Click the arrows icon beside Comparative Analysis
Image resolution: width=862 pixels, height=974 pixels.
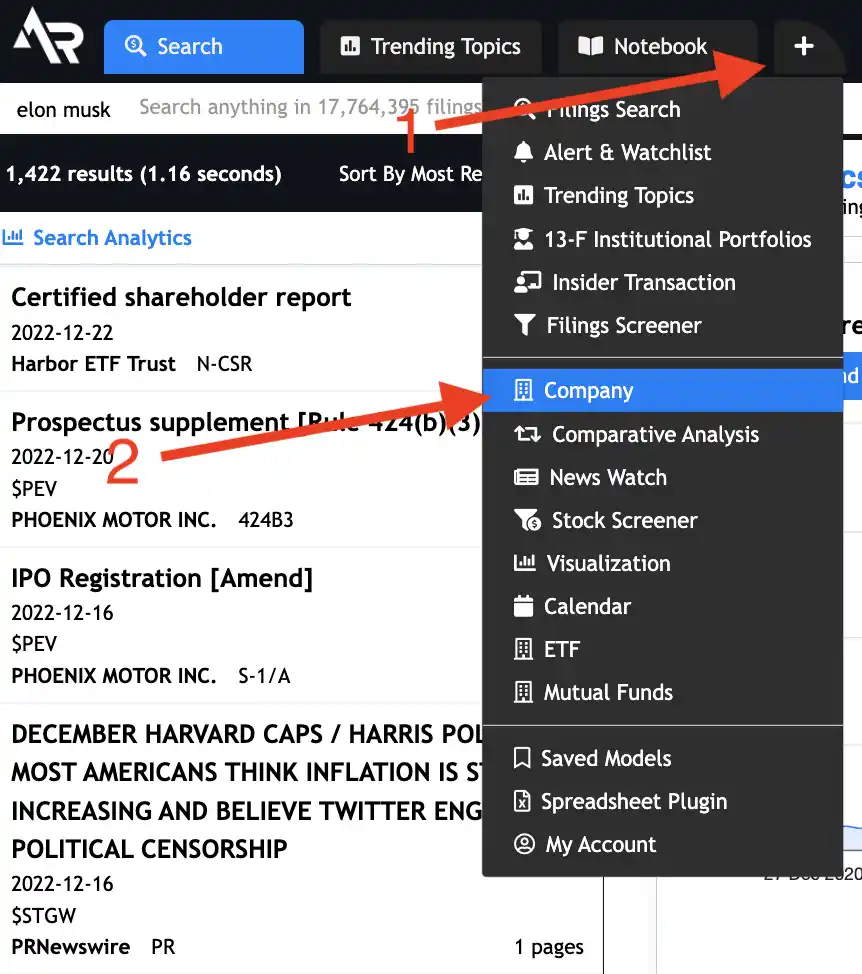click(x=527, y=435)
